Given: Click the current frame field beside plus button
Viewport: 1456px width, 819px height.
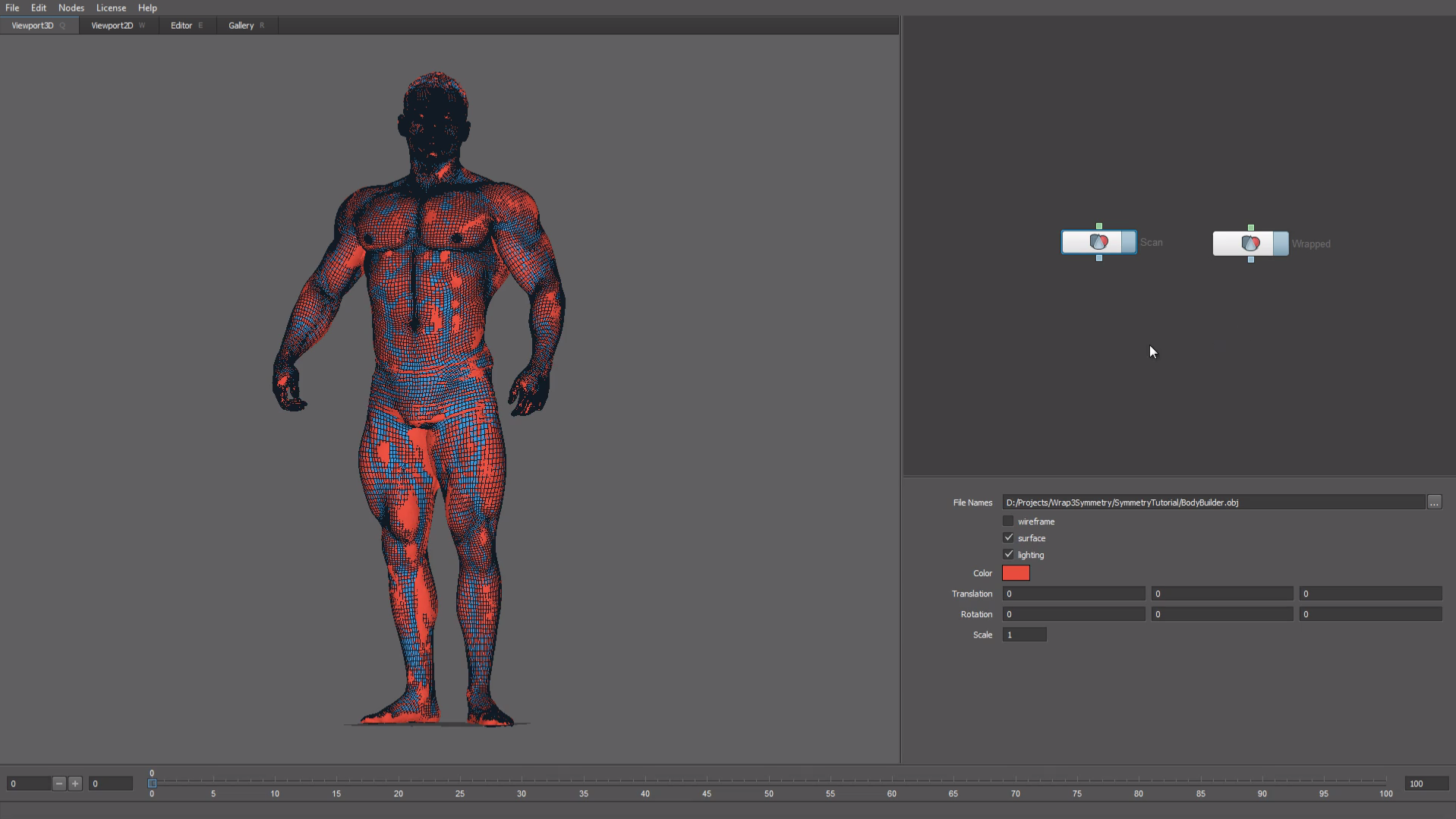Looking at the screenshot, I should pos(111,783).
